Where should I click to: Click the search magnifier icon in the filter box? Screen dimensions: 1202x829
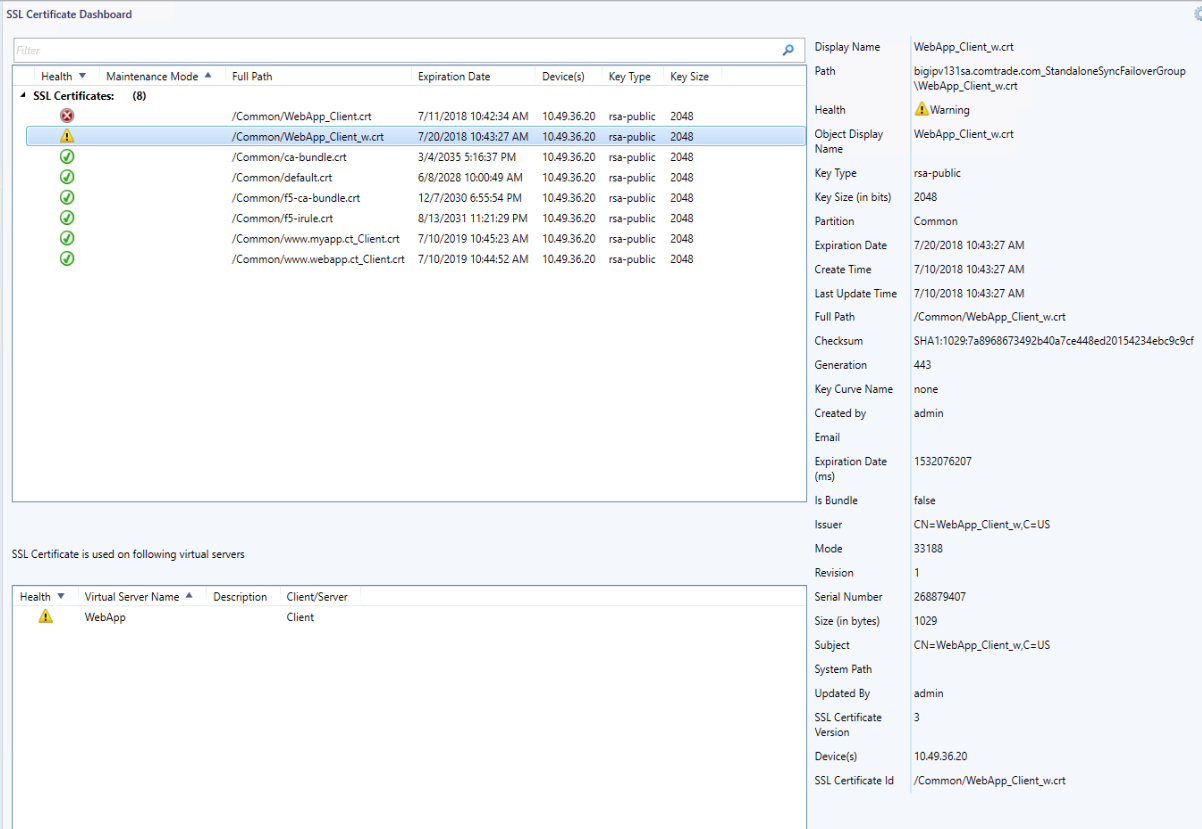click(x=789, y=49)
